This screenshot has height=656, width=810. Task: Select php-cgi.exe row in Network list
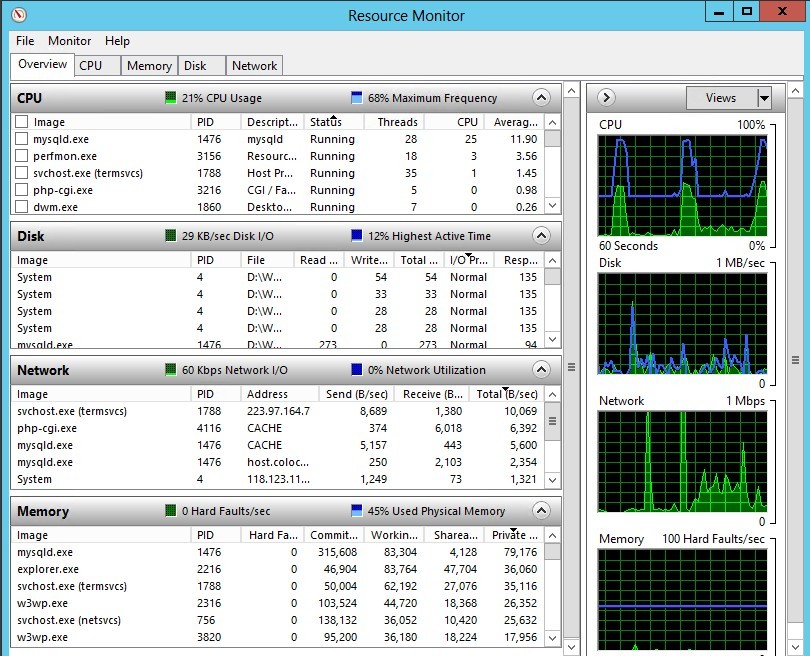click(x=278, y=428)
